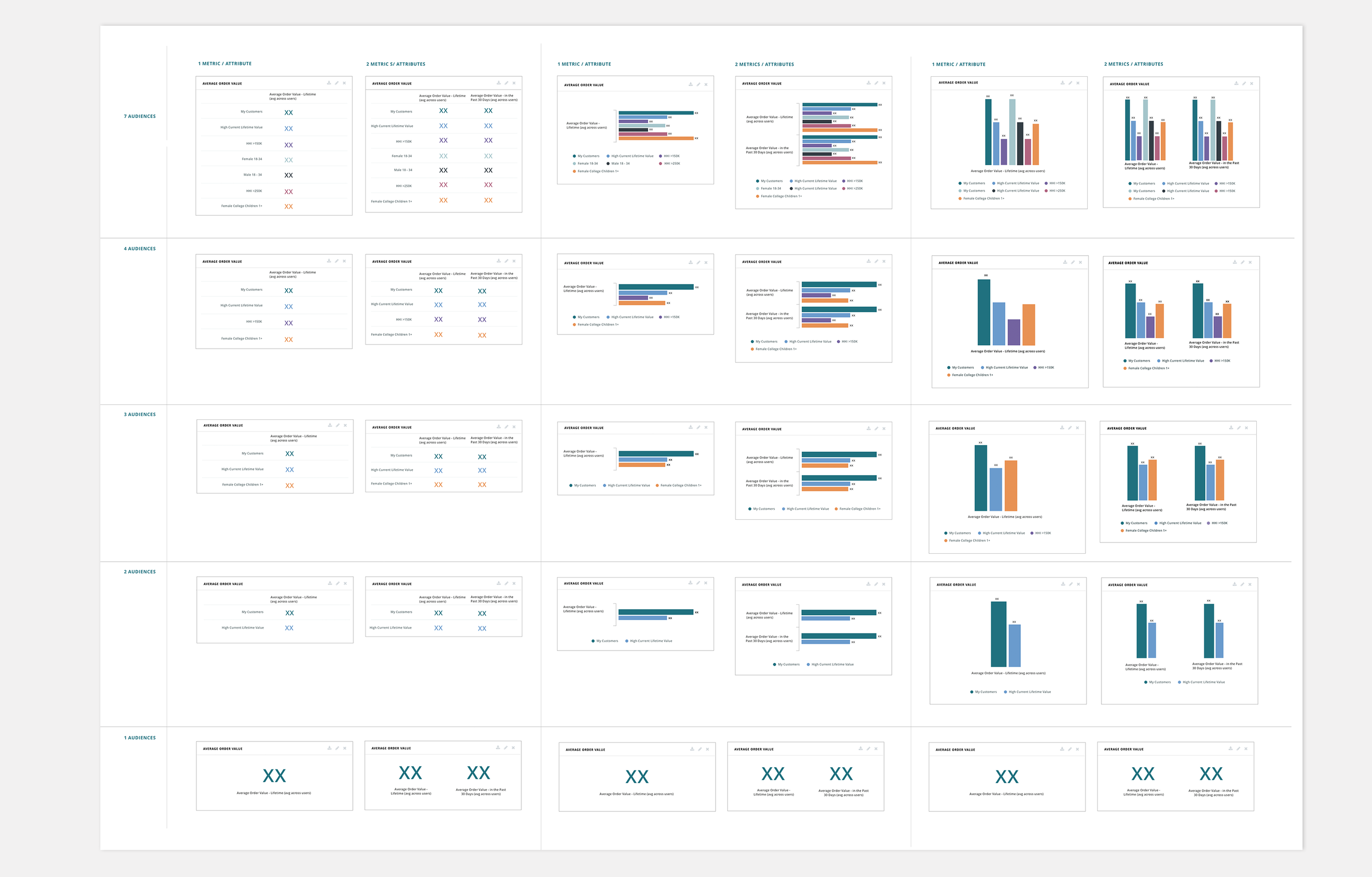
Task: Edit the 7-audience two-metric column chart card
Action: pyautogui.click(x=1244, y=84)
